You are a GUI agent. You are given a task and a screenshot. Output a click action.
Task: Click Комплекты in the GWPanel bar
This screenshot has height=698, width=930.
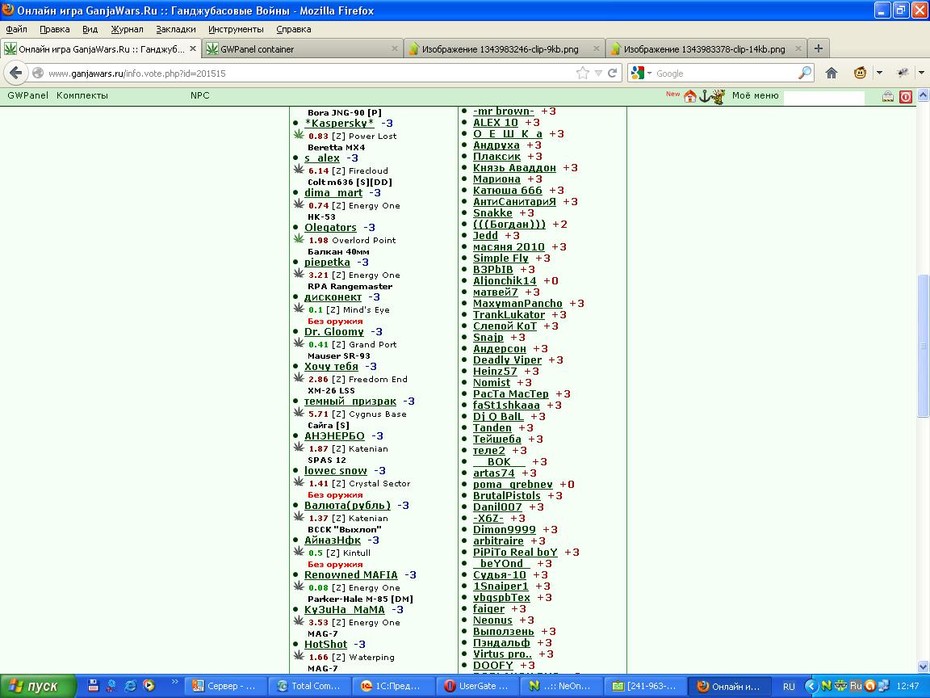[82, 95]
